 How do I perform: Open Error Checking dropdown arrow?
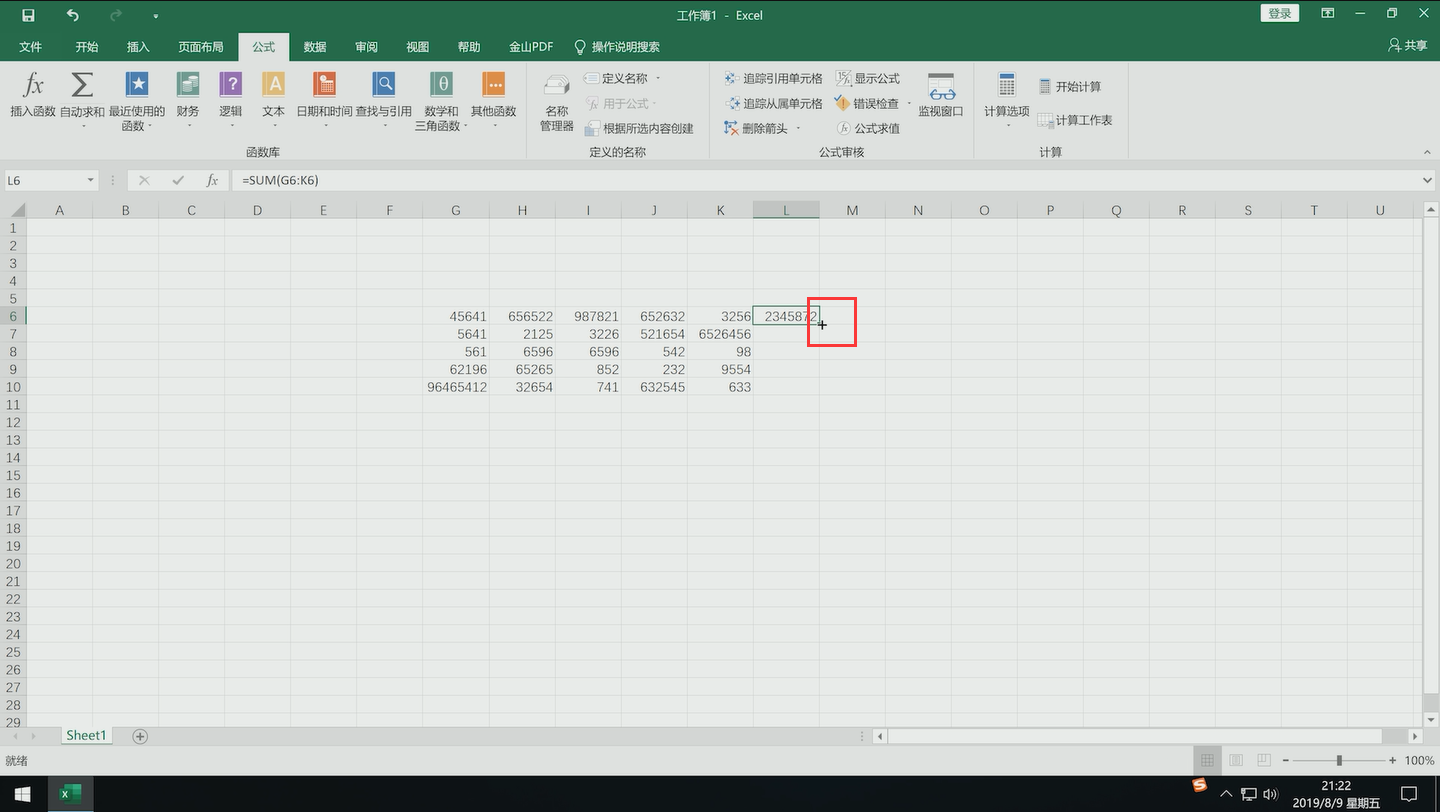[x=908, y=103]
